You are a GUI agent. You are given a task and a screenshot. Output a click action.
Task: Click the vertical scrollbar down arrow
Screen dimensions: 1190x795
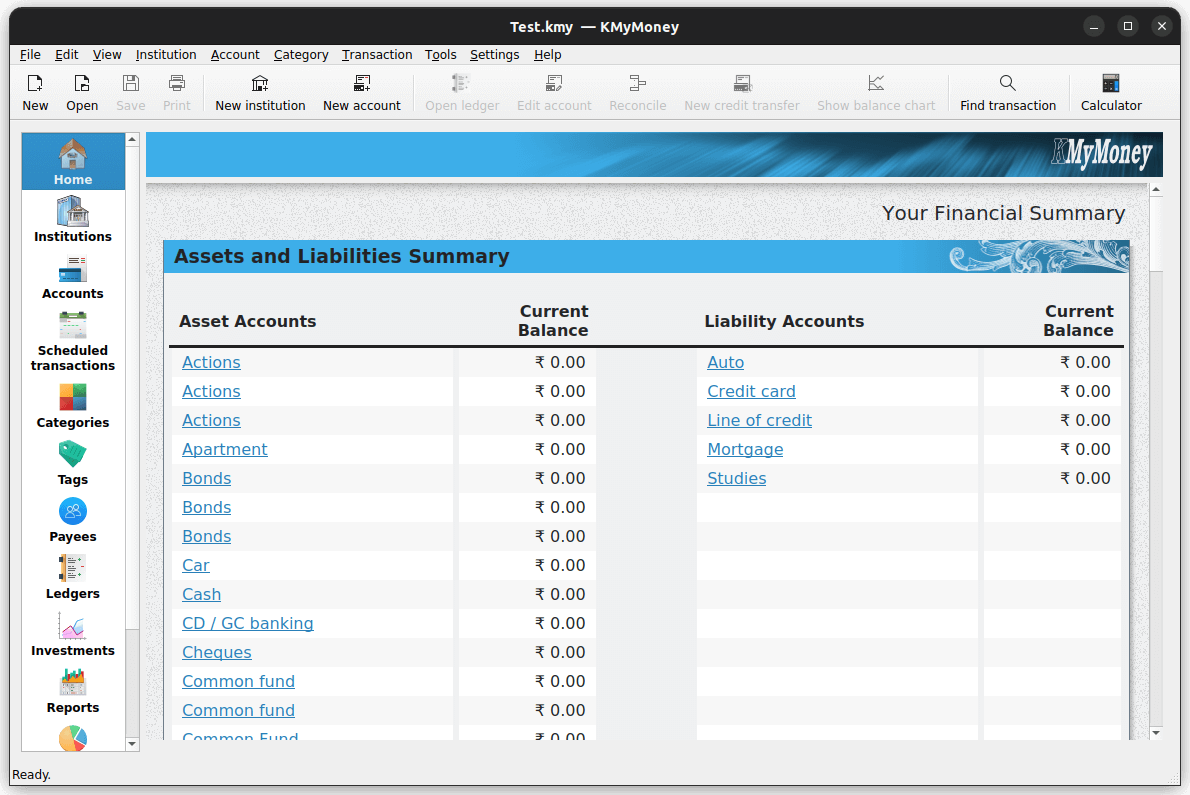point(1157,733)
